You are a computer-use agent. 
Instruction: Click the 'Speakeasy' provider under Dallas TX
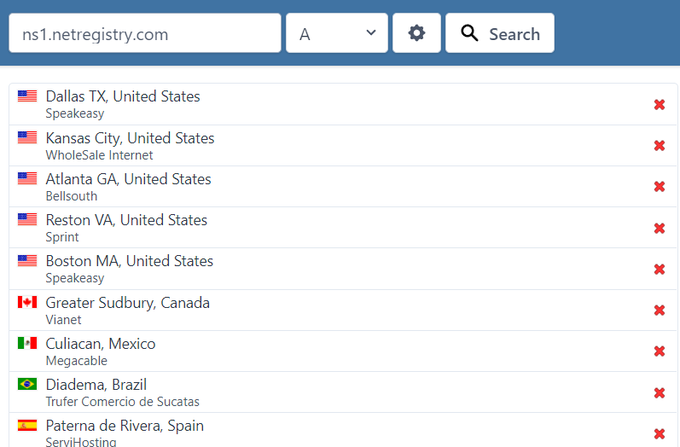click(75, 114)
